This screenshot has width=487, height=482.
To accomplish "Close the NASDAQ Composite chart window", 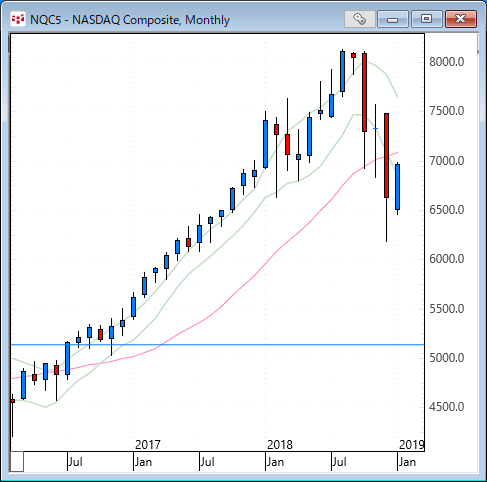I will click(461, 19).
